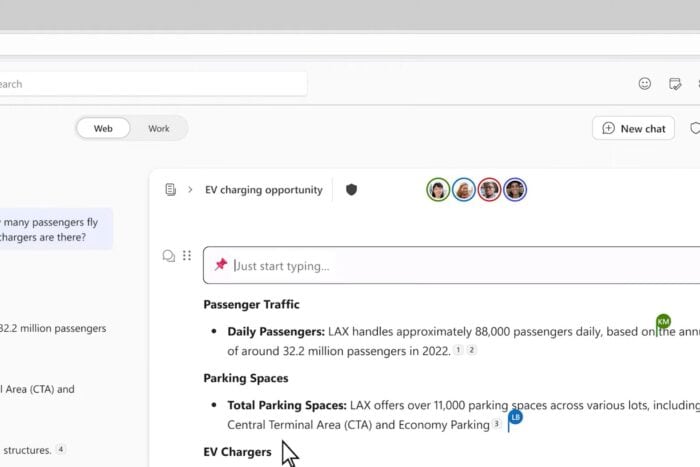Viewport: 700px width, 467px height.
Task: Open the comment bubble icon
Action: (x=169, y=256)
